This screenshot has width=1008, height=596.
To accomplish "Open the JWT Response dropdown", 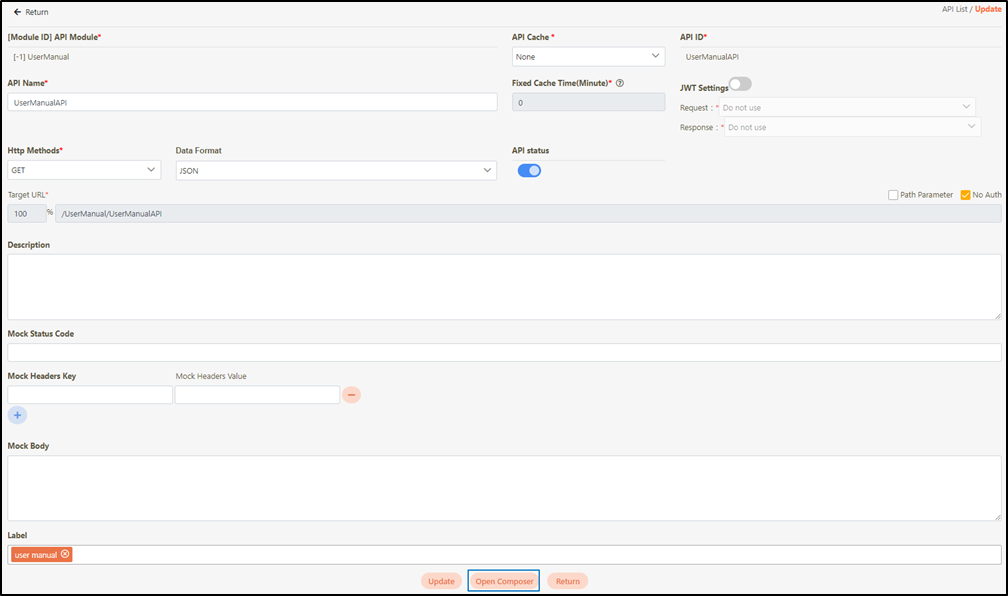I will [x=851, y=127].
